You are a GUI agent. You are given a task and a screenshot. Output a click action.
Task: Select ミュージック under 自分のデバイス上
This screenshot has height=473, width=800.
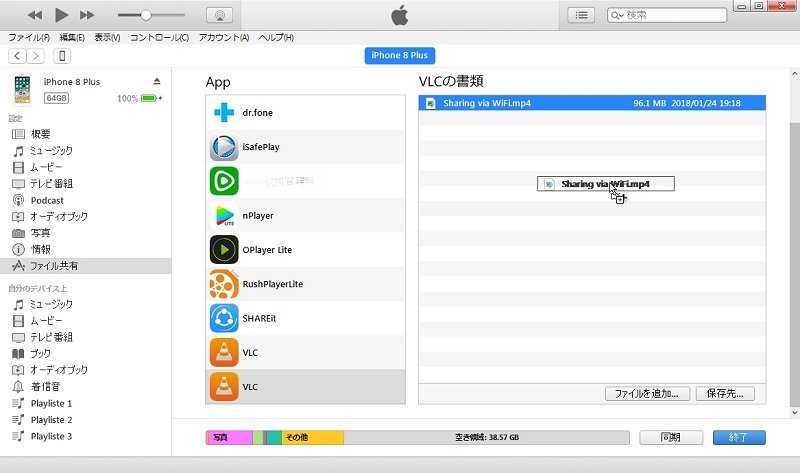point(86,304)
